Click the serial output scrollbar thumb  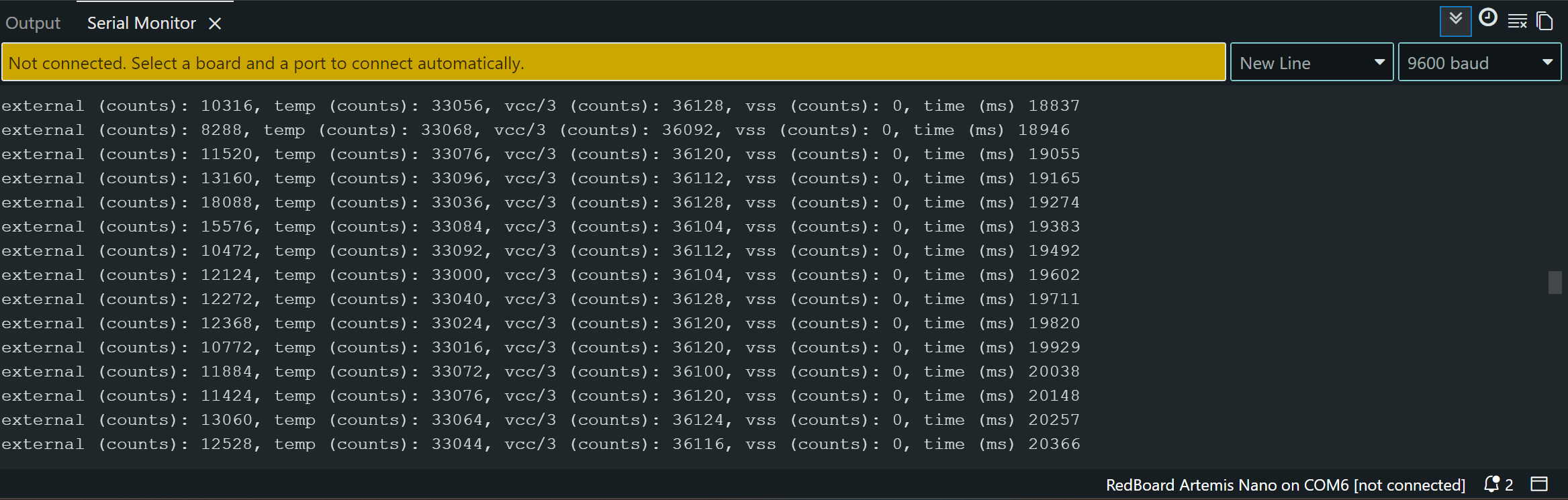1555,283
